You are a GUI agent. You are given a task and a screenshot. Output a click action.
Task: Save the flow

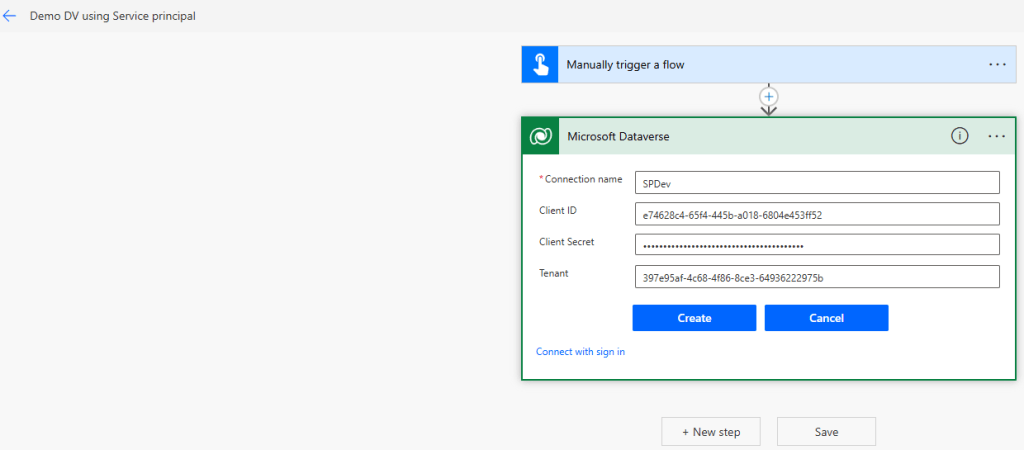826,432
